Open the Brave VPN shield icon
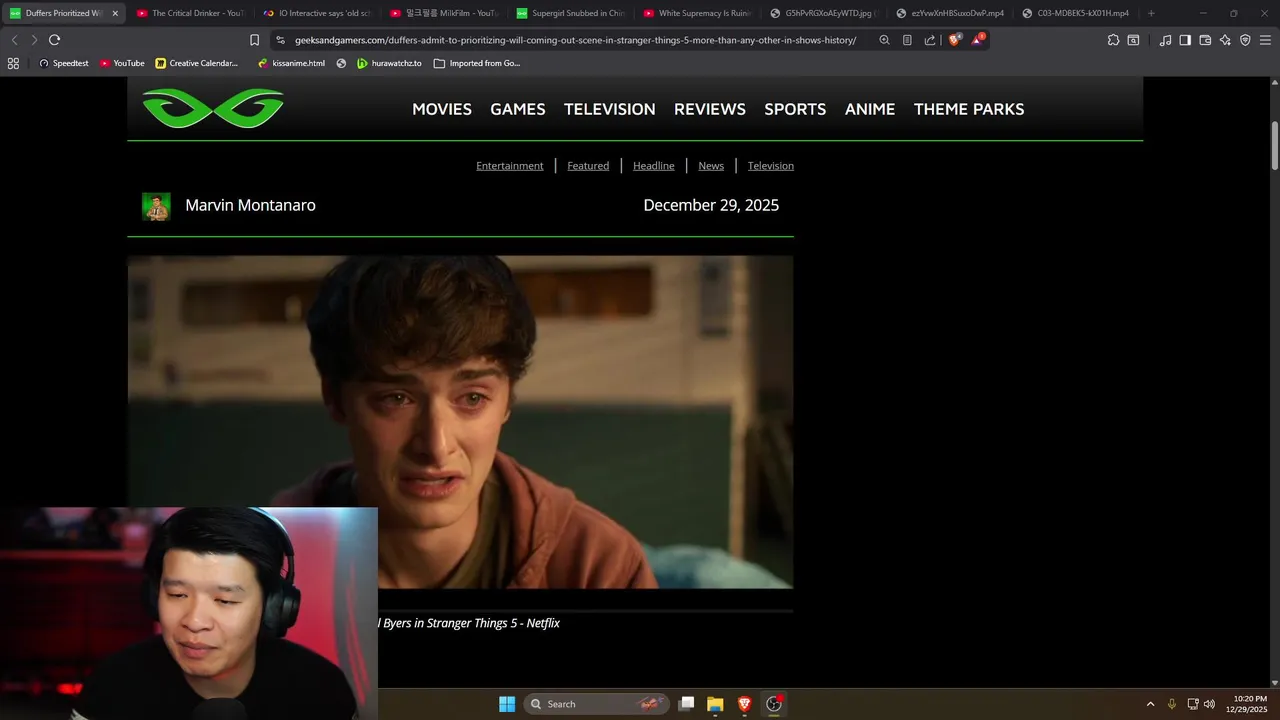Screen dimensions: 1280x720 [1245, 40]
